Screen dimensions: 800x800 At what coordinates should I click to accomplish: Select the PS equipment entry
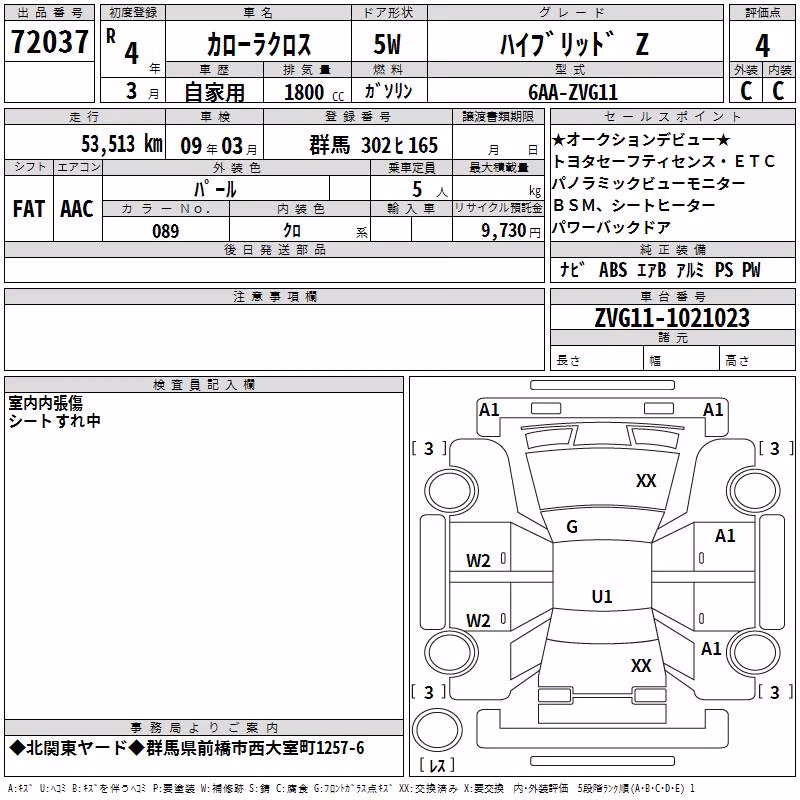(x=723, y=269)
